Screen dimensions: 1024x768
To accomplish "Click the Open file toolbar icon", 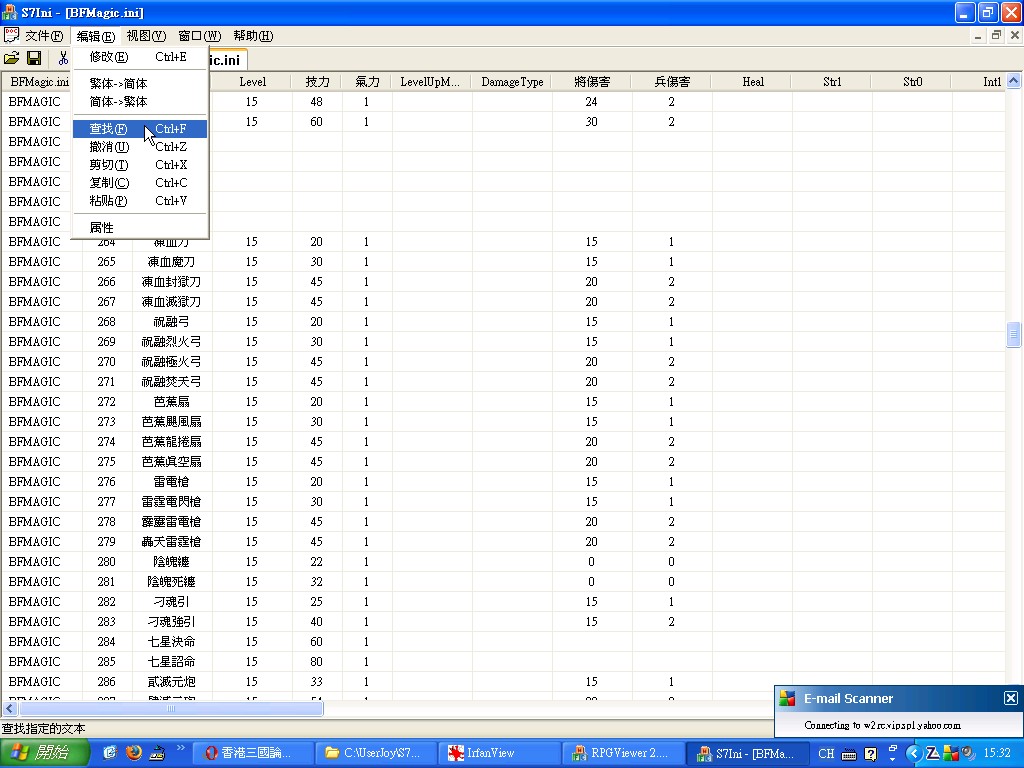I will [x=12, y=59].
